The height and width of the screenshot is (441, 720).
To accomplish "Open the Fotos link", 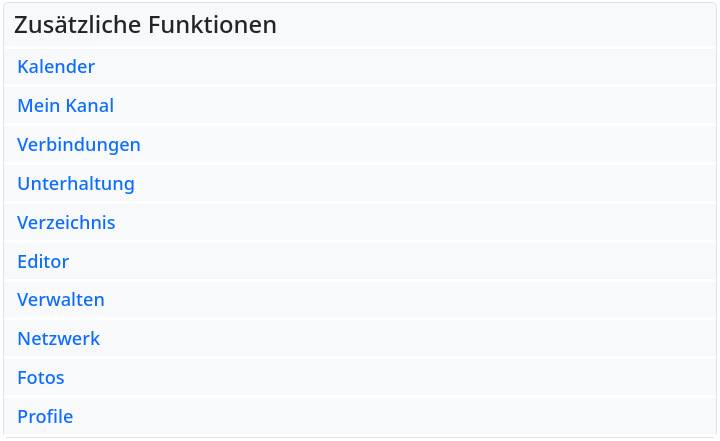I will (x=41, y=378).
